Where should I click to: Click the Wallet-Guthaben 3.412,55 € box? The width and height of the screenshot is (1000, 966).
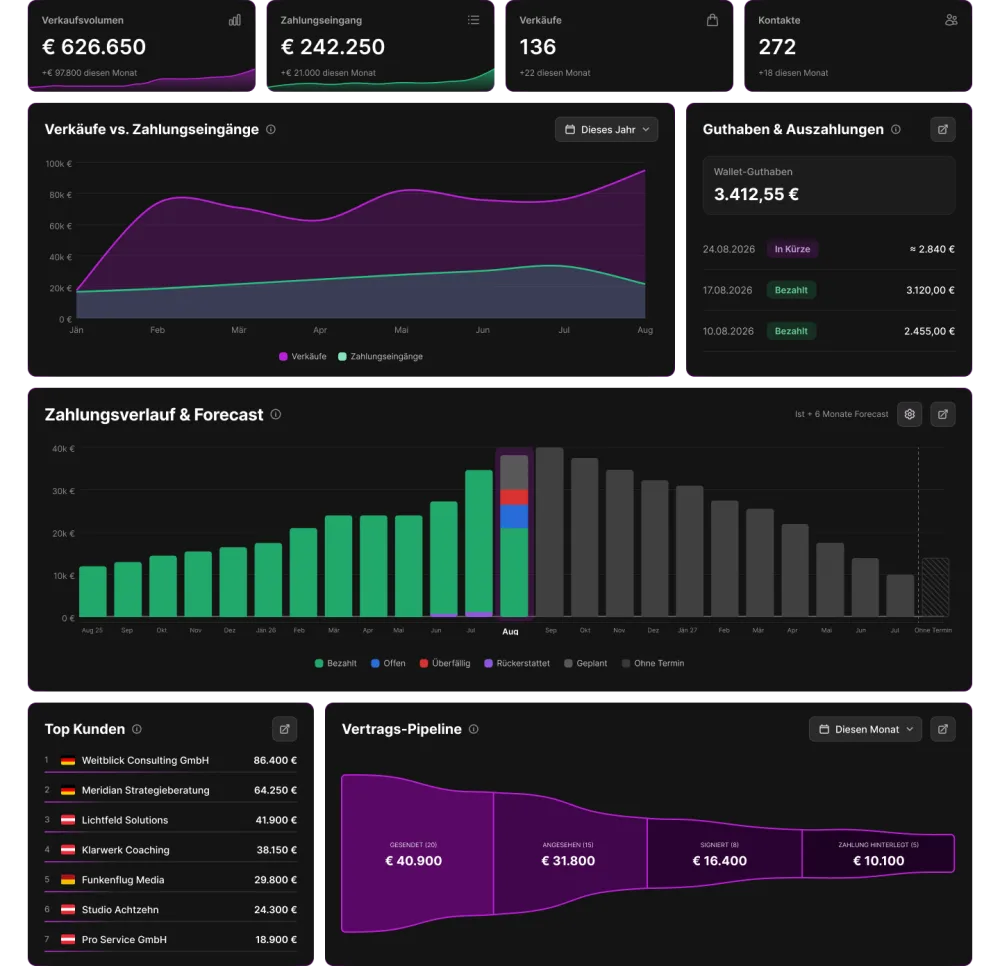[828, 186]
